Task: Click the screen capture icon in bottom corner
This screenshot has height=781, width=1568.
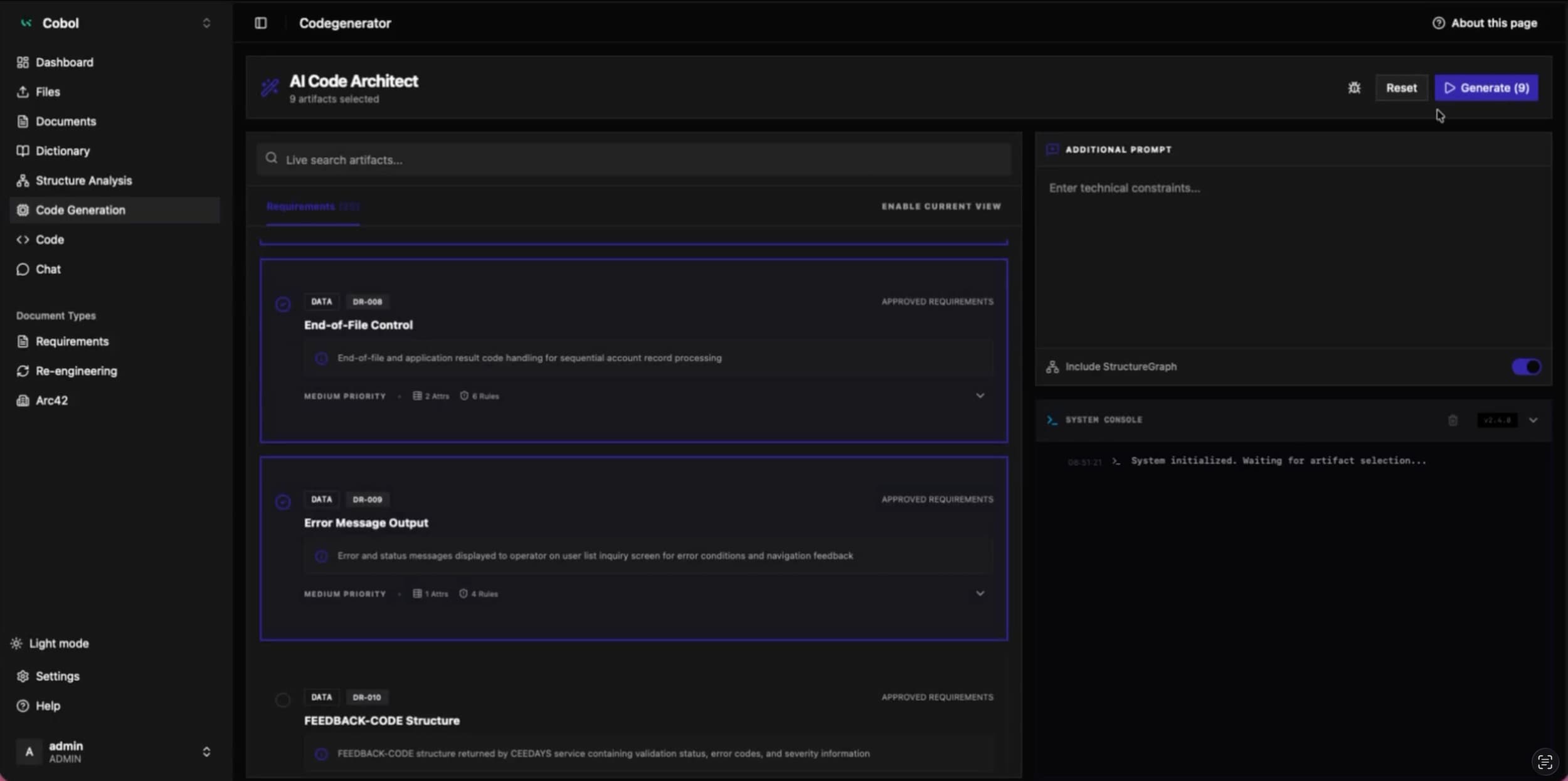Action: 1545,762
